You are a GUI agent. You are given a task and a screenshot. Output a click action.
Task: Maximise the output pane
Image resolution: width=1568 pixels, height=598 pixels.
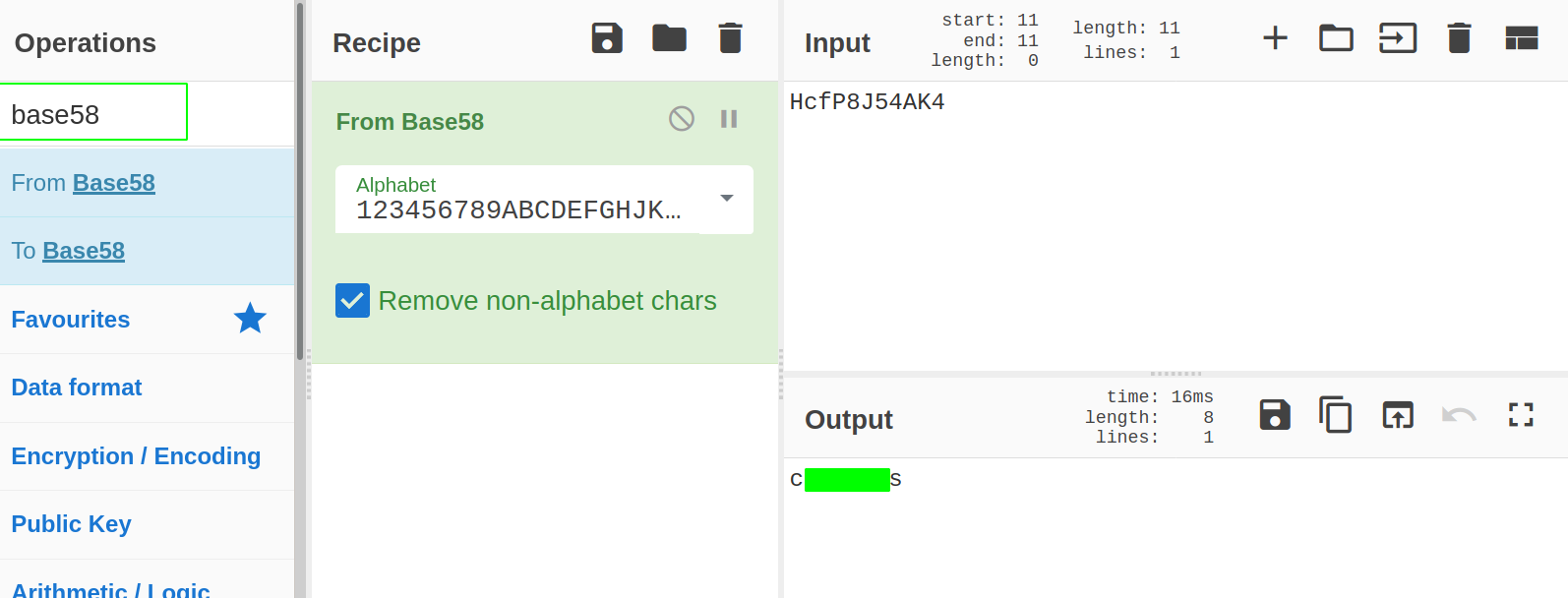pos(1521,415)
